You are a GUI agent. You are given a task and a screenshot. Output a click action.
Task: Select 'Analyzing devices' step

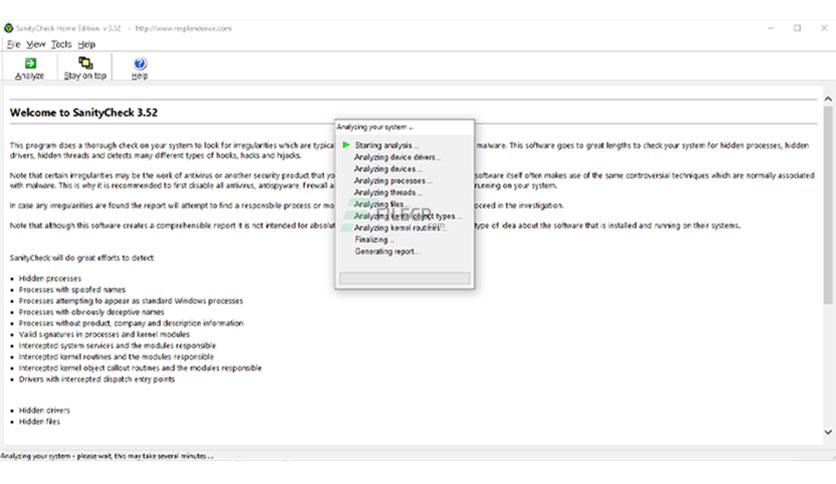tap(388, 169)
